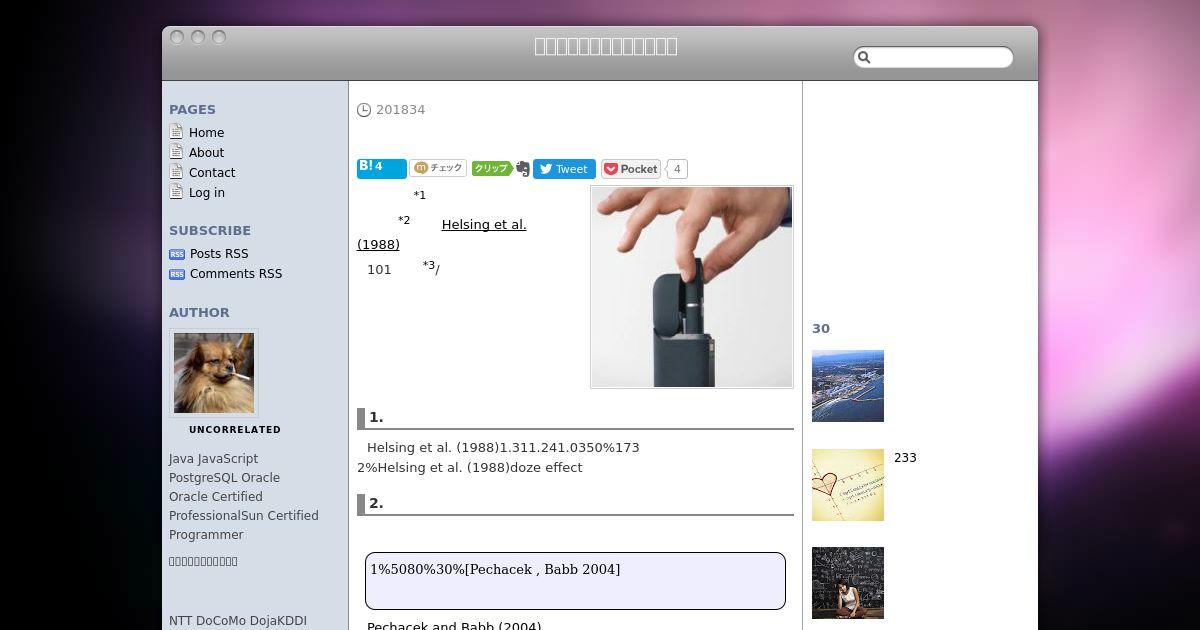Open footnote marker *1

click(x=419, y=195)
